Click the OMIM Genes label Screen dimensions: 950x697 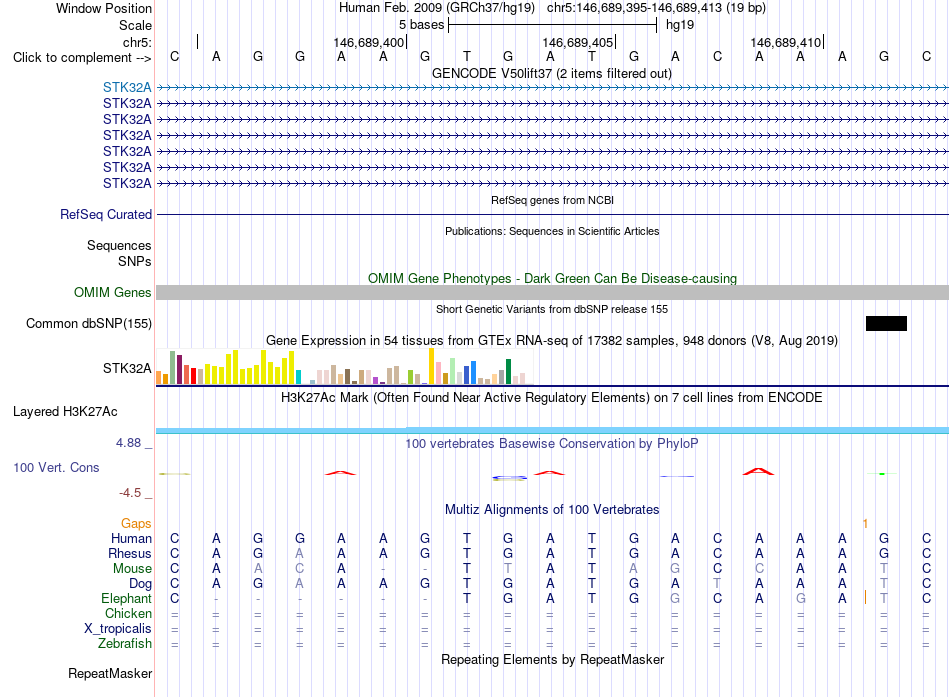coord(112,292)
